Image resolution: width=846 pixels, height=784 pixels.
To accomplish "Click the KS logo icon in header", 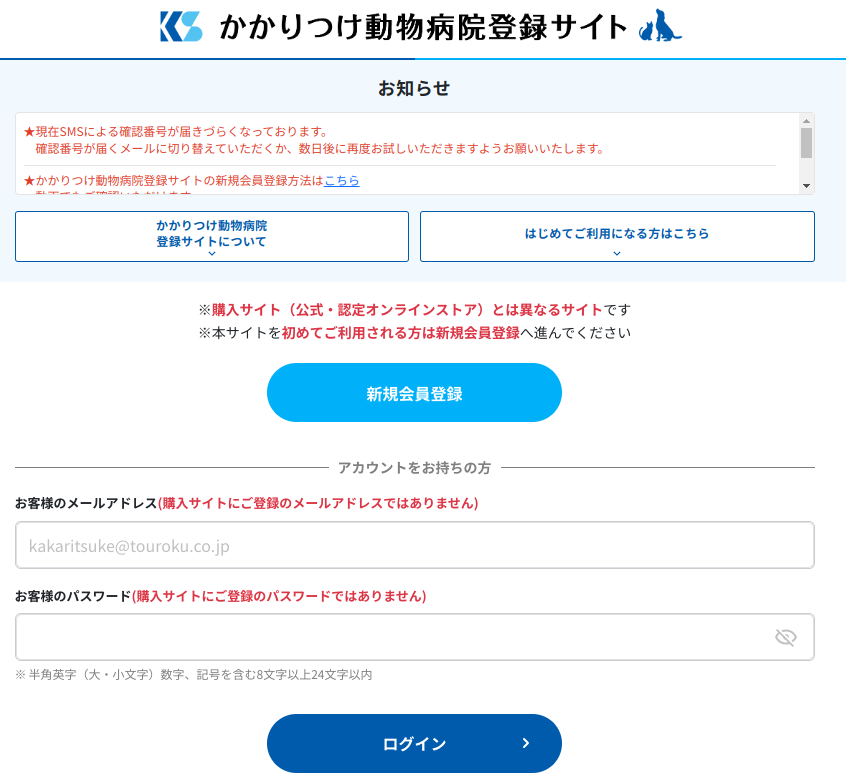I will (181, 27).
